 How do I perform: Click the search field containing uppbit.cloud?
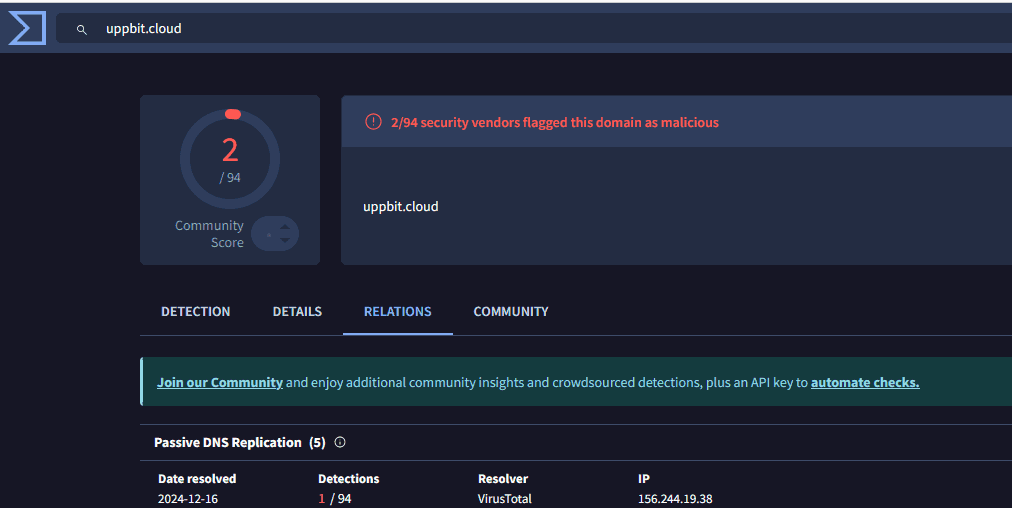pyautogui.click(x=500, y=29)
